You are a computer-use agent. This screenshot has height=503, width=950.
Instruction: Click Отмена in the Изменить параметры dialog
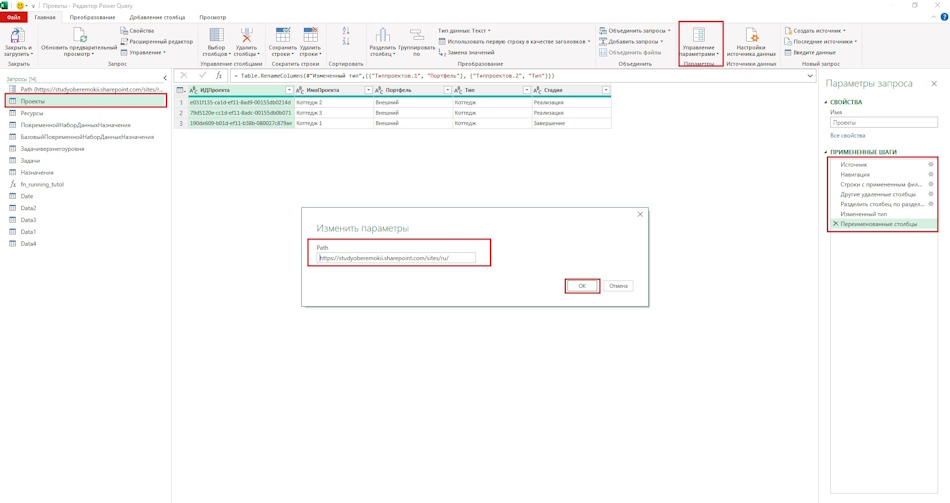tap(618, 285)
